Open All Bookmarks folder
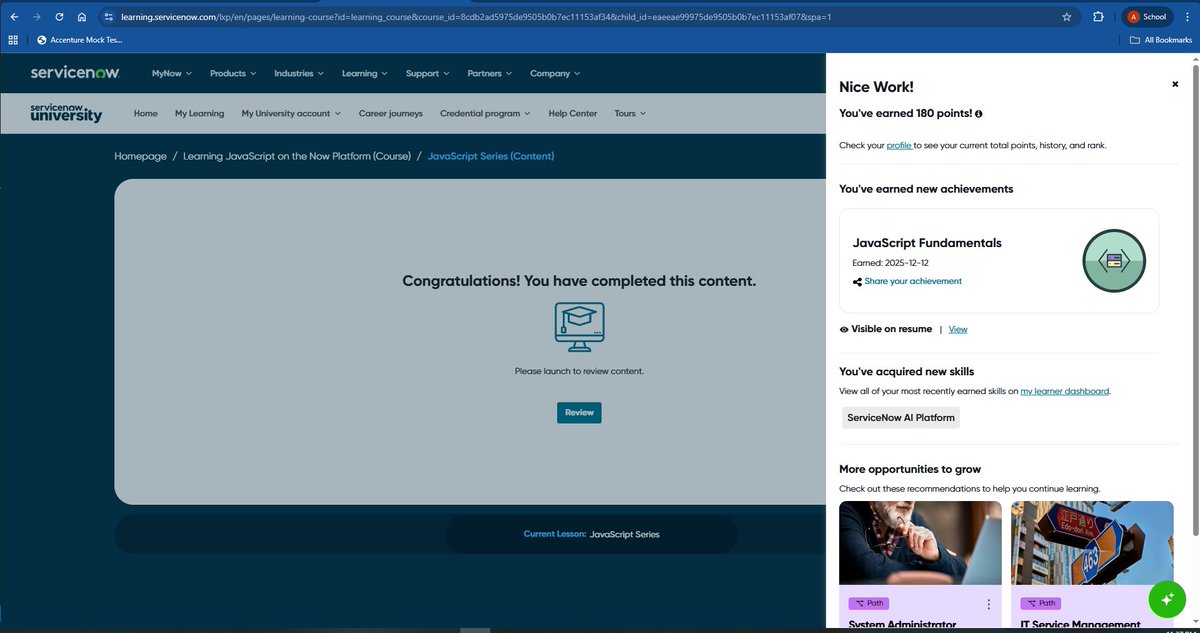 click(x=1161, y=40)
